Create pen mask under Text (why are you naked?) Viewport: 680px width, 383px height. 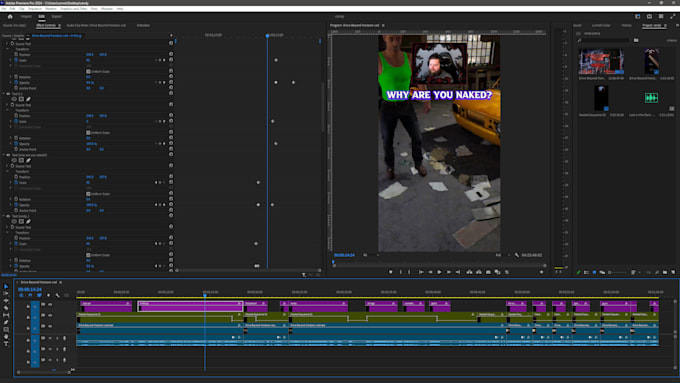29,160
